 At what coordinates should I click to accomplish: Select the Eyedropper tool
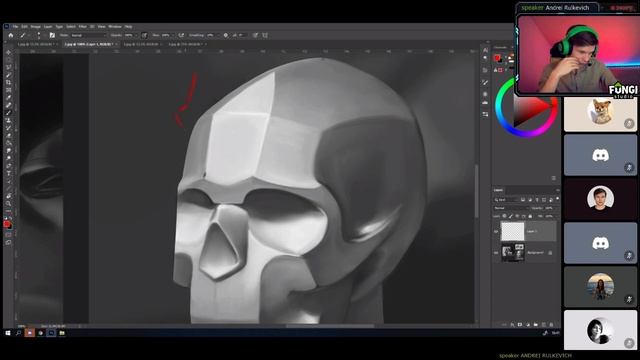pyautogui.click(x=8, y=97)
